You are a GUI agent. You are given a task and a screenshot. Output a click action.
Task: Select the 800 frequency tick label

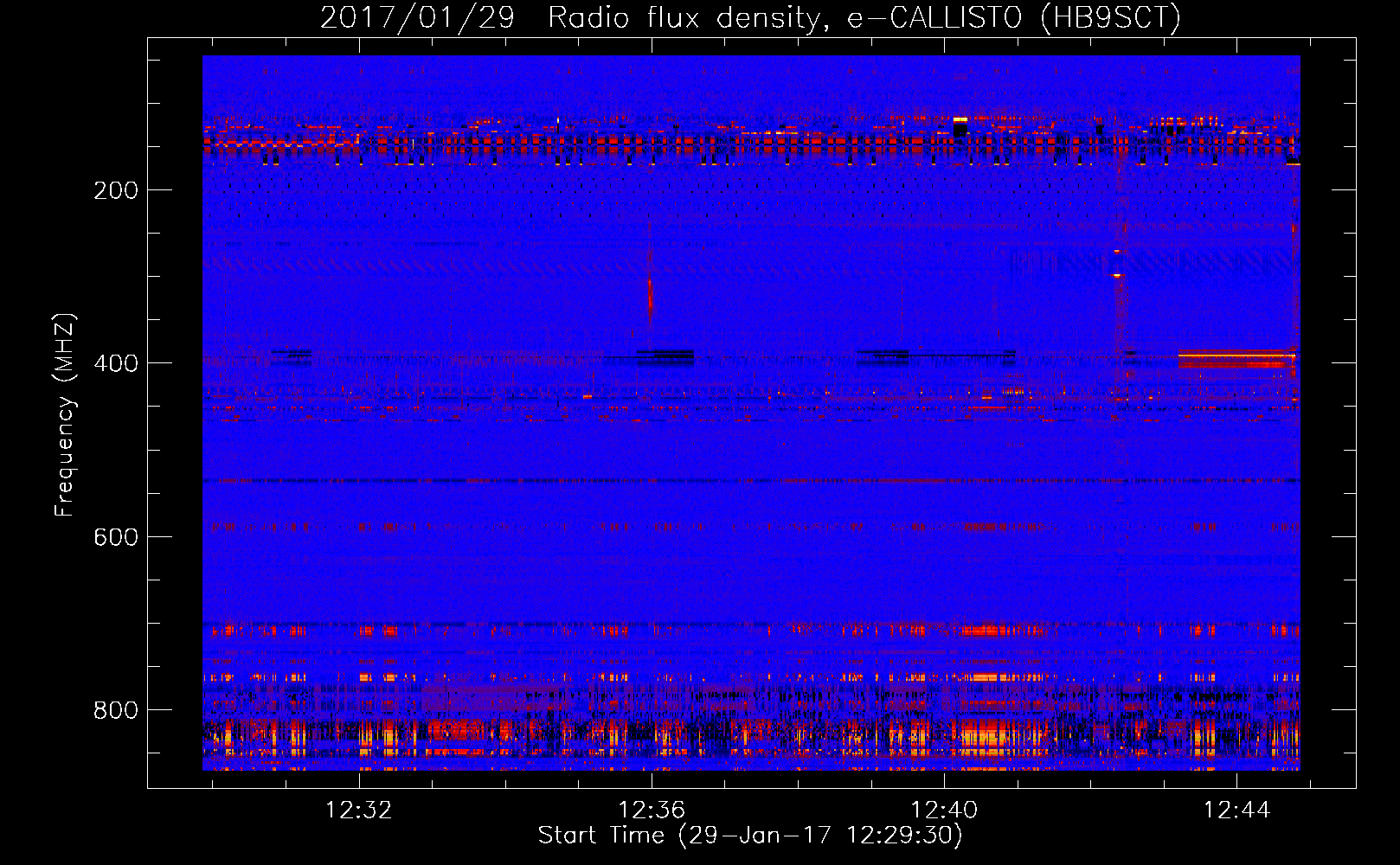pyautogui.click(x=116, y=710)
